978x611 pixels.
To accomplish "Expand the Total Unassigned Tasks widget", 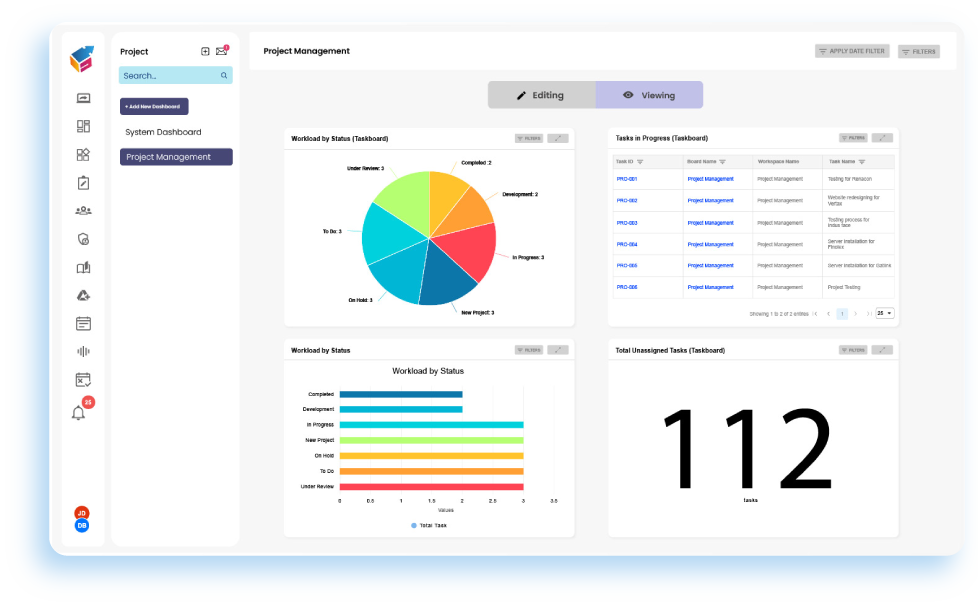I will pyautogui.click(x=881, y=349).
